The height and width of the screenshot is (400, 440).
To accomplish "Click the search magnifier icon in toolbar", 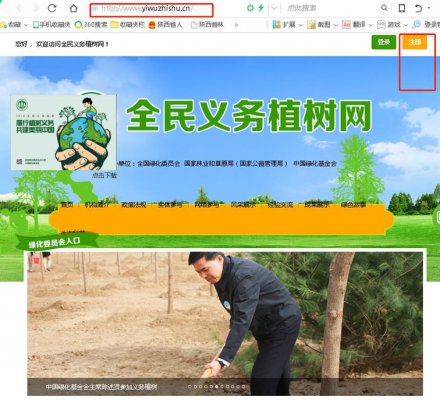I will pos(384,8).
